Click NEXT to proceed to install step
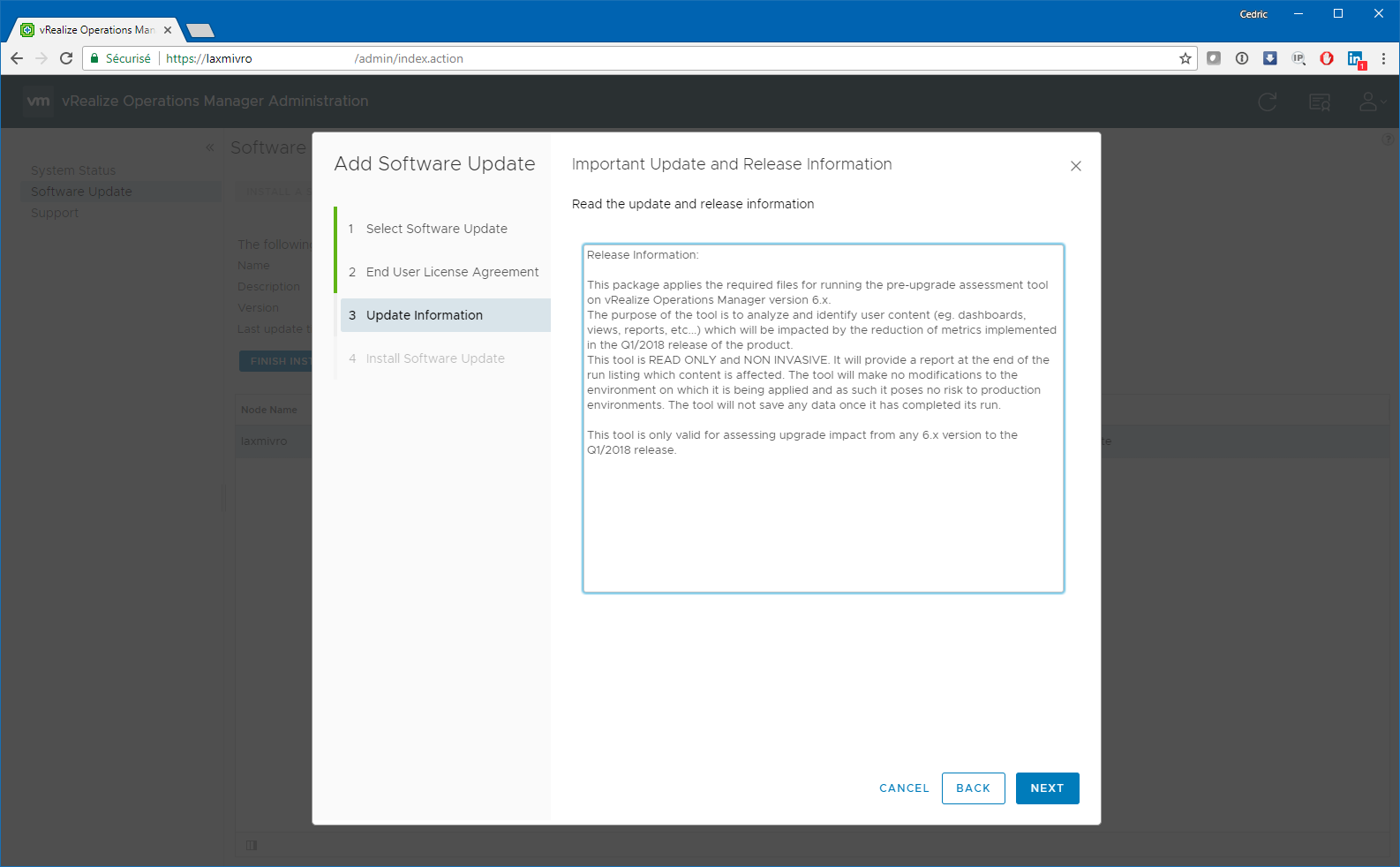 pyautogui.click(x=1047, y=788)
